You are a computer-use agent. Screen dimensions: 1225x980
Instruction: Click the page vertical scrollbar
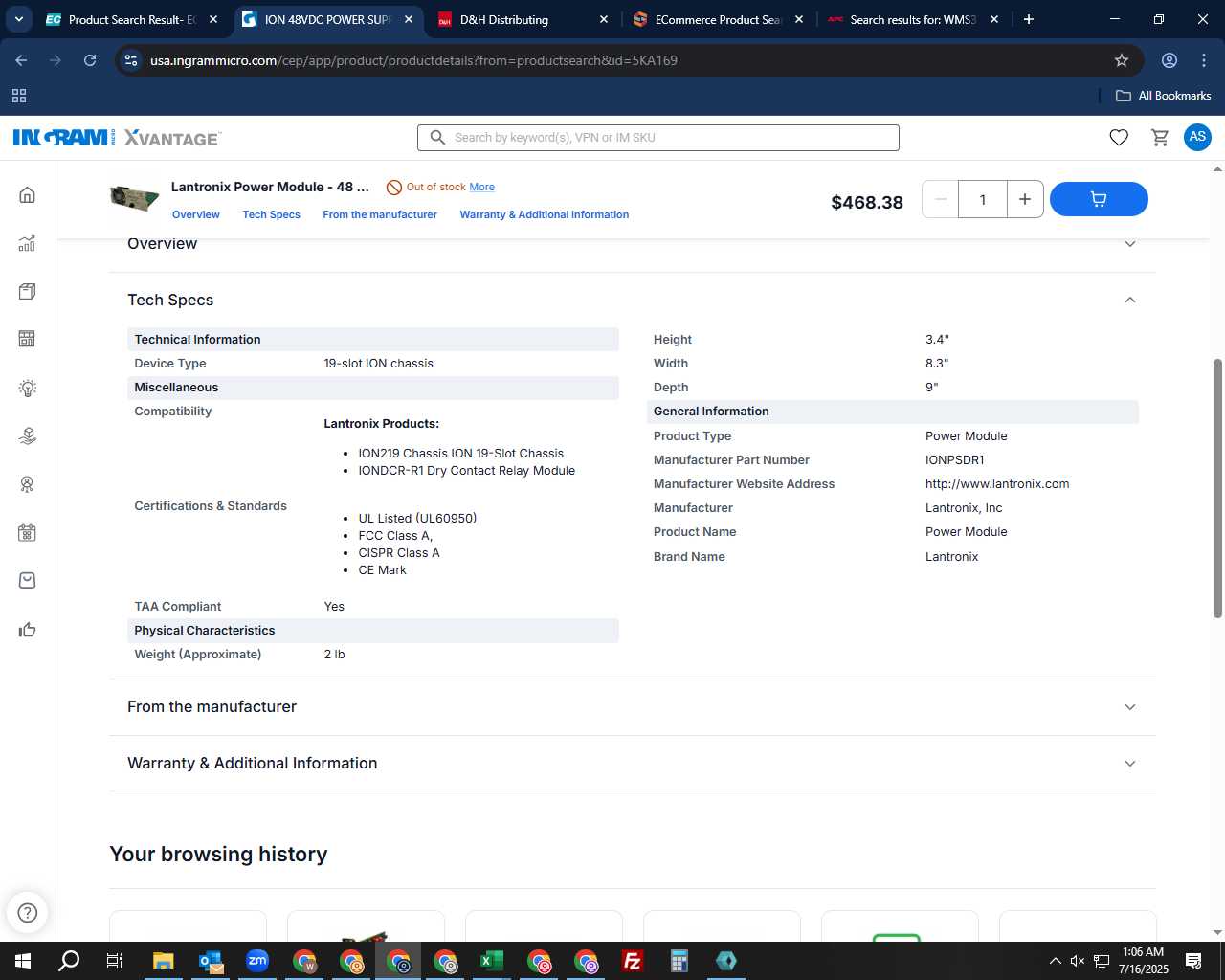pos(1217,488)
